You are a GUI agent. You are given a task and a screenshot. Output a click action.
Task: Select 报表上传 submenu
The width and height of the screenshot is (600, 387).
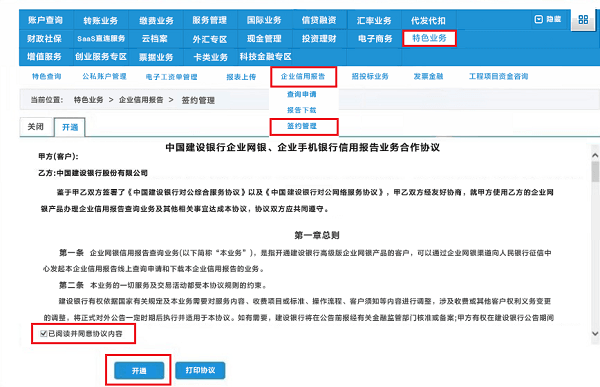241,77
